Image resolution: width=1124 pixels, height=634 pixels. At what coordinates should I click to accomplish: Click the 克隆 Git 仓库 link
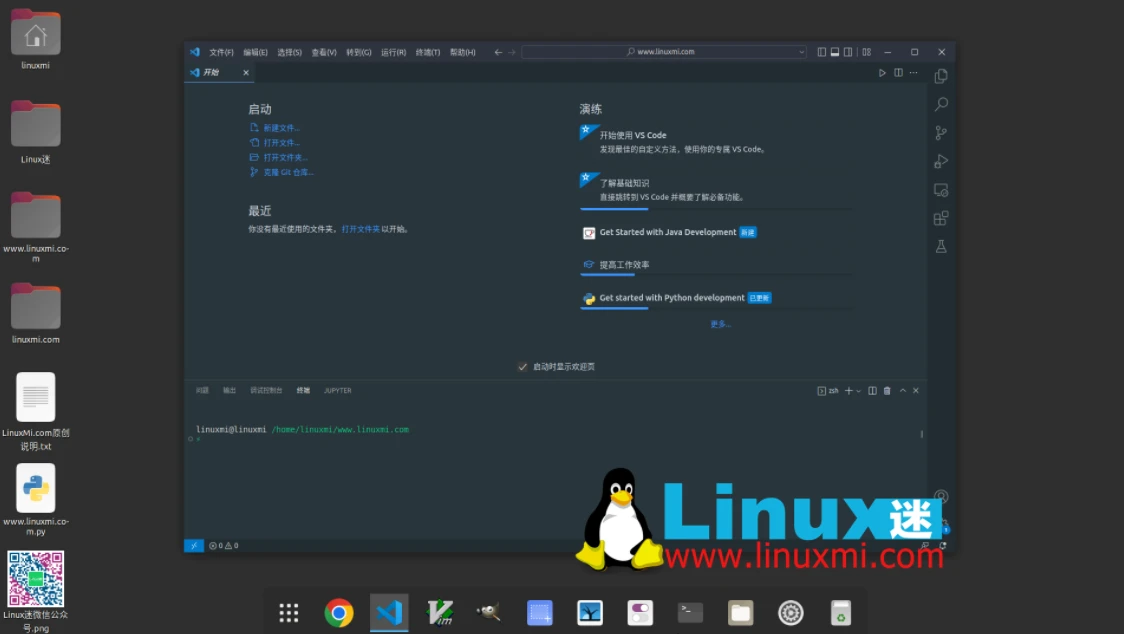pos(287,172)
